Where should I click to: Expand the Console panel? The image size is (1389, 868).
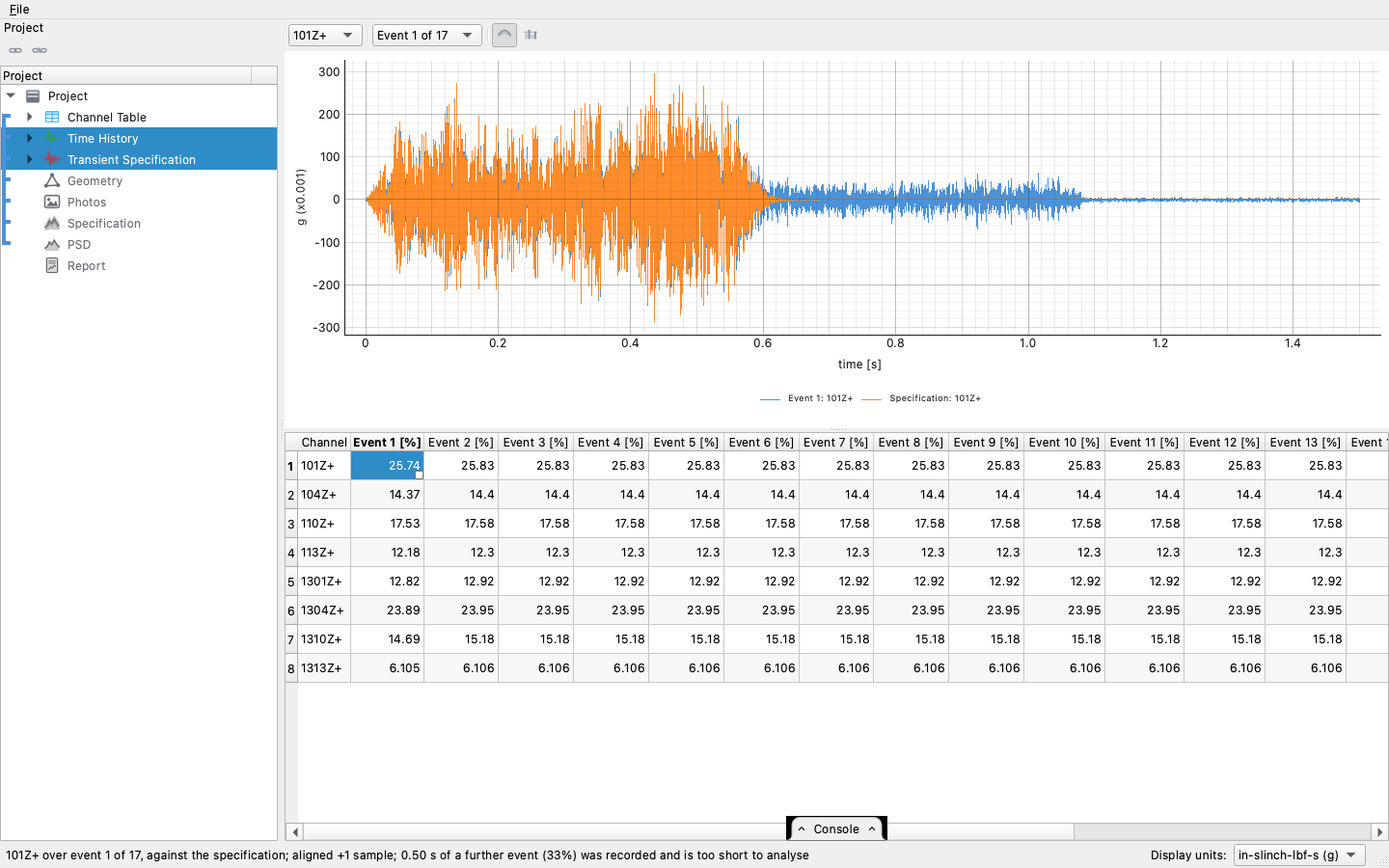[836, 828]
